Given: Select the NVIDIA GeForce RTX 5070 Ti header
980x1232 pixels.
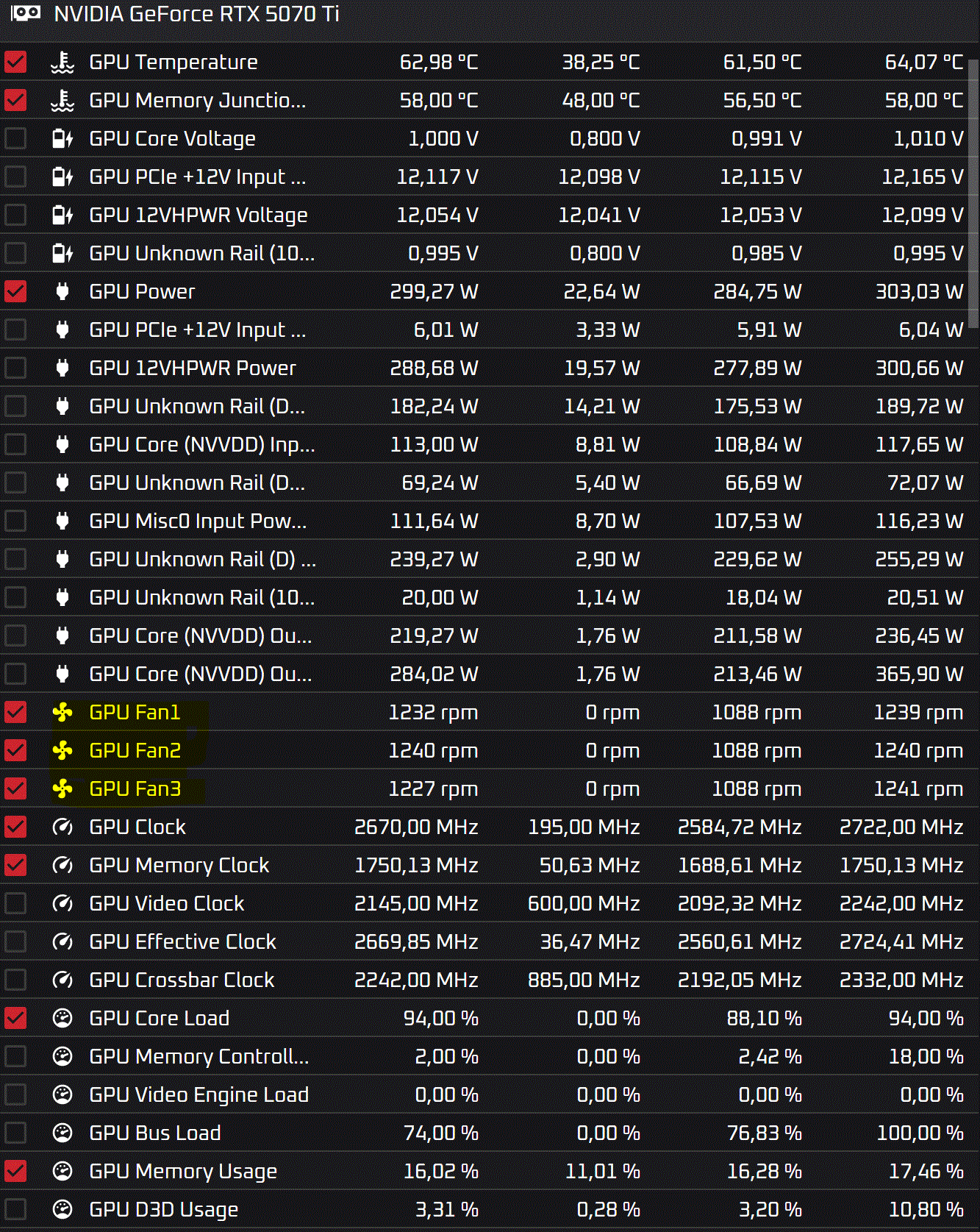Looking at the screenshot, I should (x=196, y=14).
